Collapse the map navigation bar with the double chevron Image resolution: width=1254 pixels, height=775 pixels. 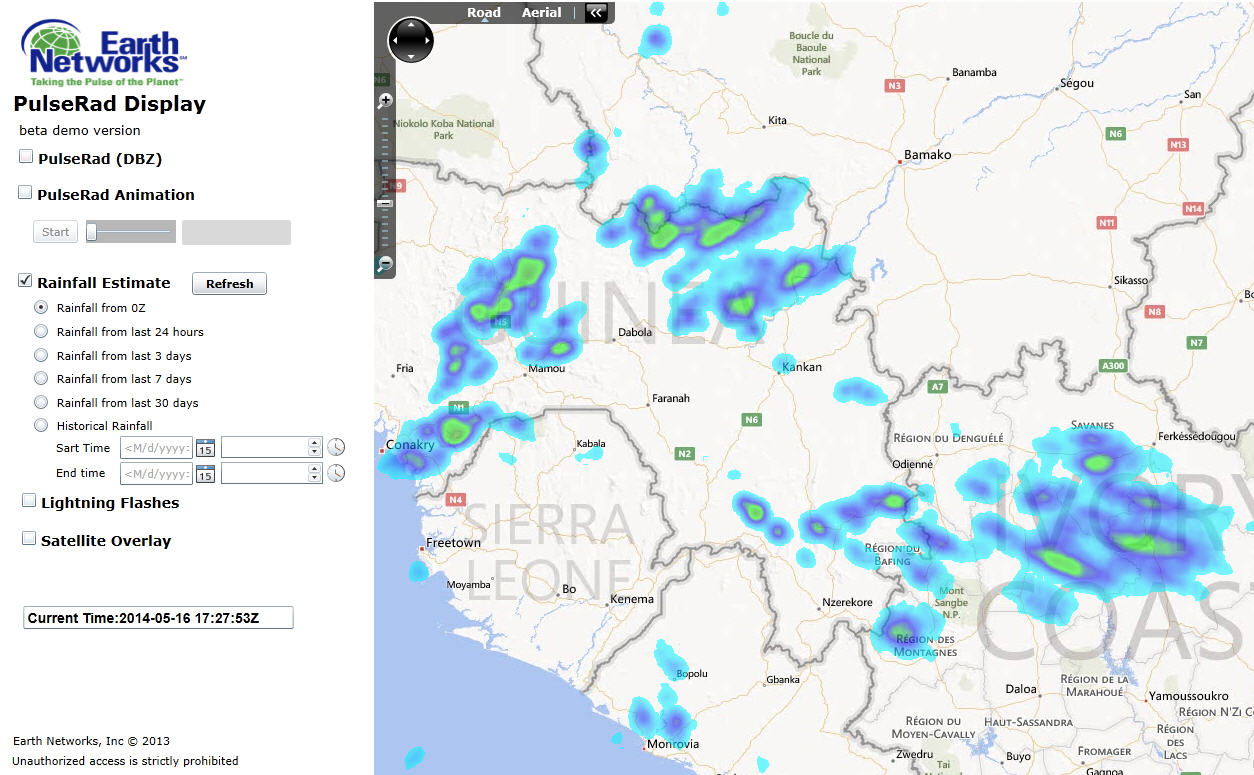[596, 13]
